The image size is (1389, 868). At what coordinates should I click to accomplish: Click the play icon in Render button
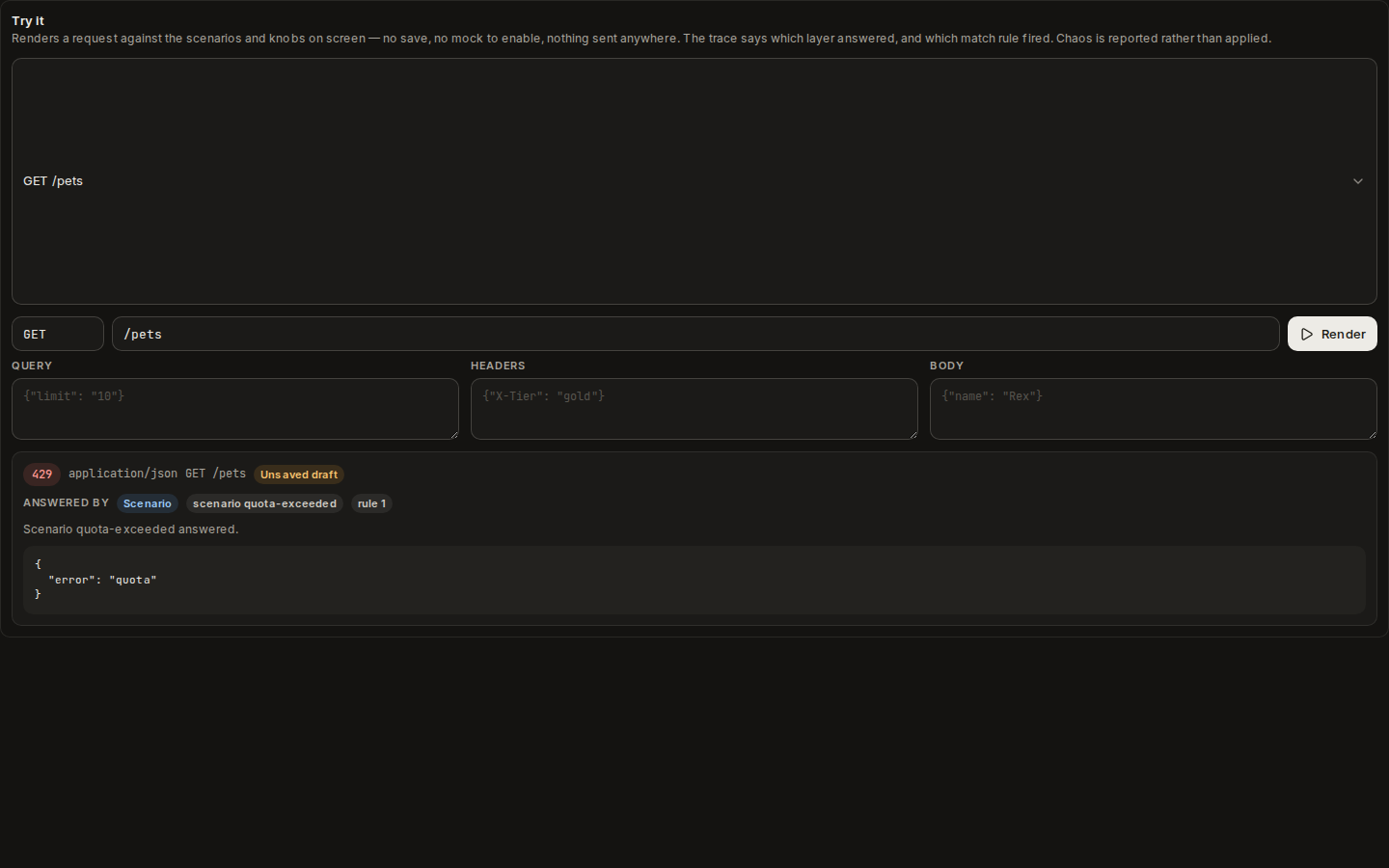point(1307,334)
